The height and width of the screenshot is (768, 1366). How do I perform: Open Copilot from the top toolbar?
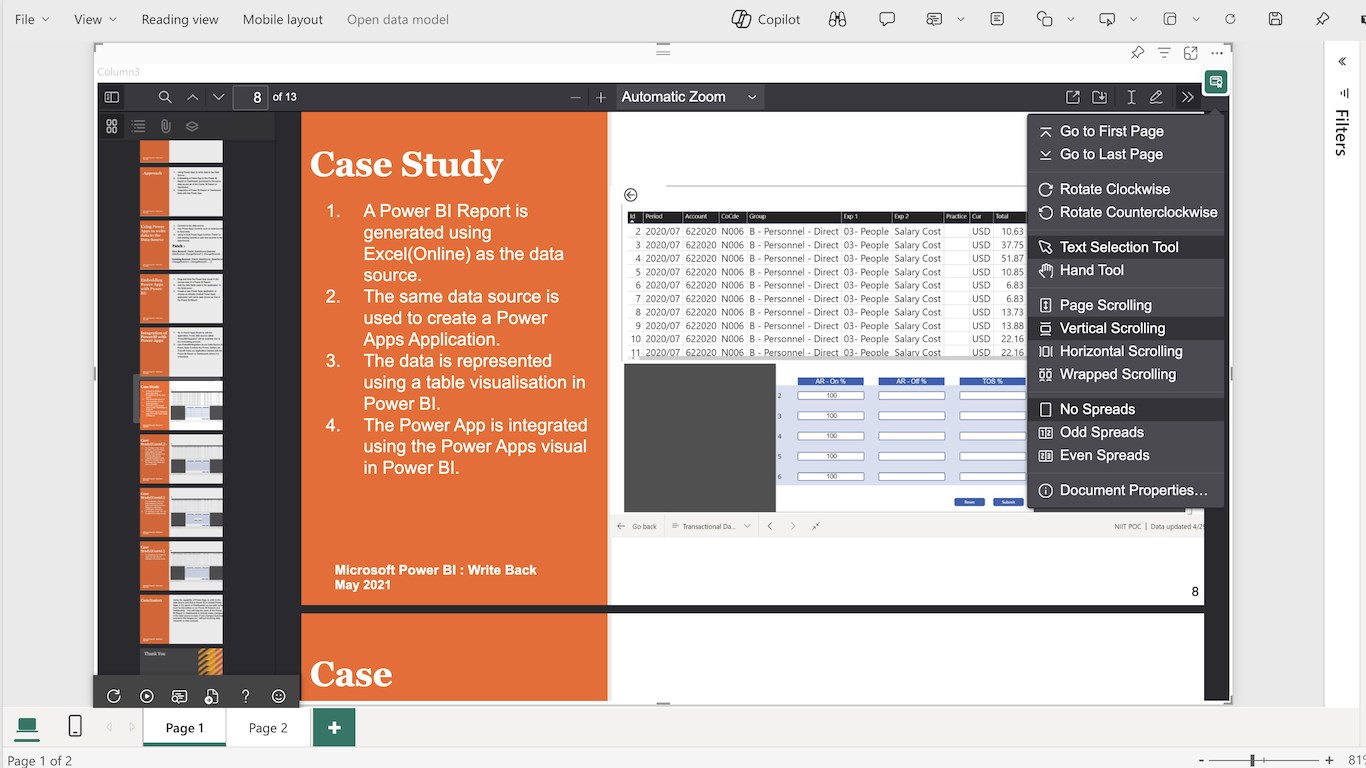pyautogui.click(x=765, y=19)
